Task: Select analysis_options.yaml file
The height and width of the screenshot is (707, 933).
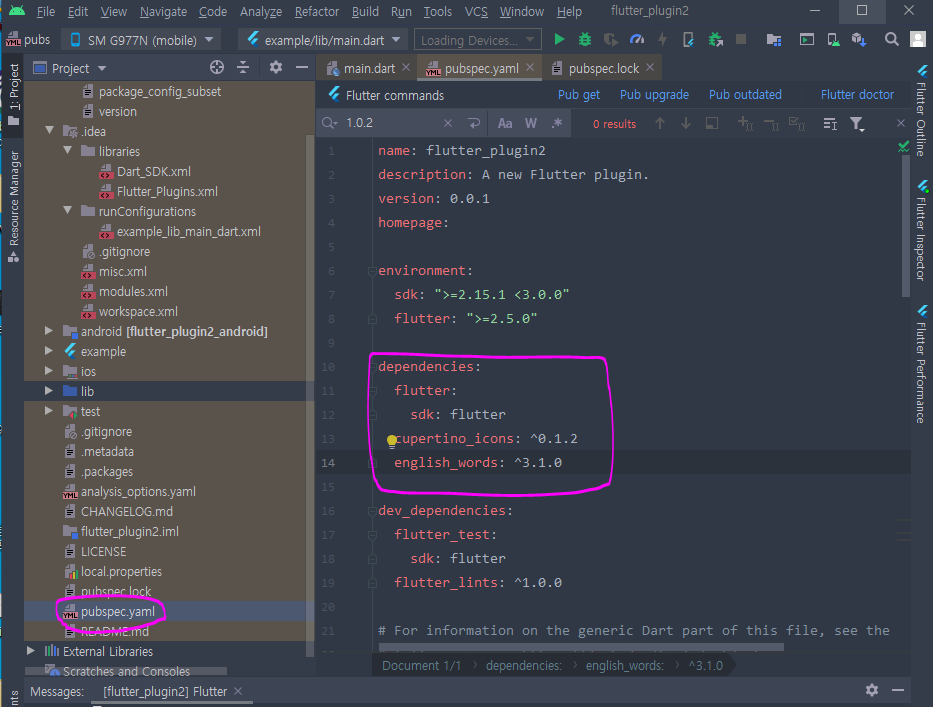Action: point(138,492)
